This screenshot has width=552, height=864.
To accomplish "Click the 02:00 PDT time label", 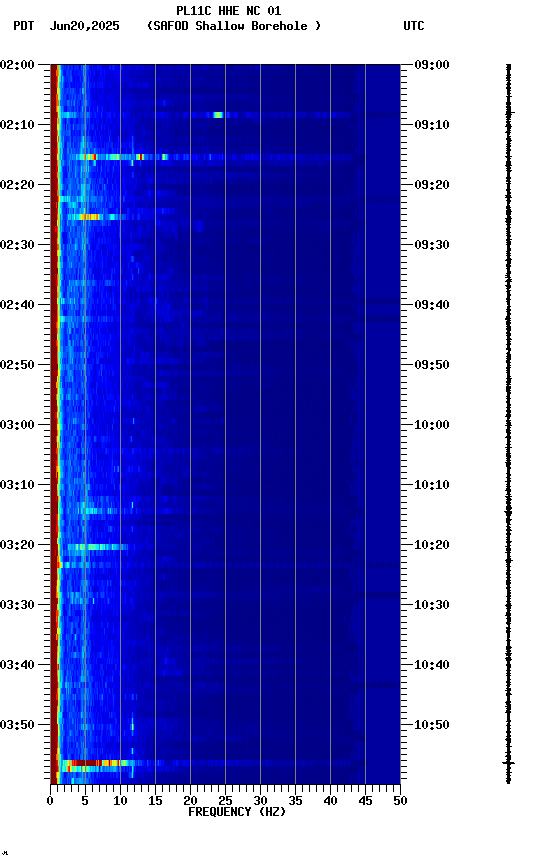I will (17, 65).
